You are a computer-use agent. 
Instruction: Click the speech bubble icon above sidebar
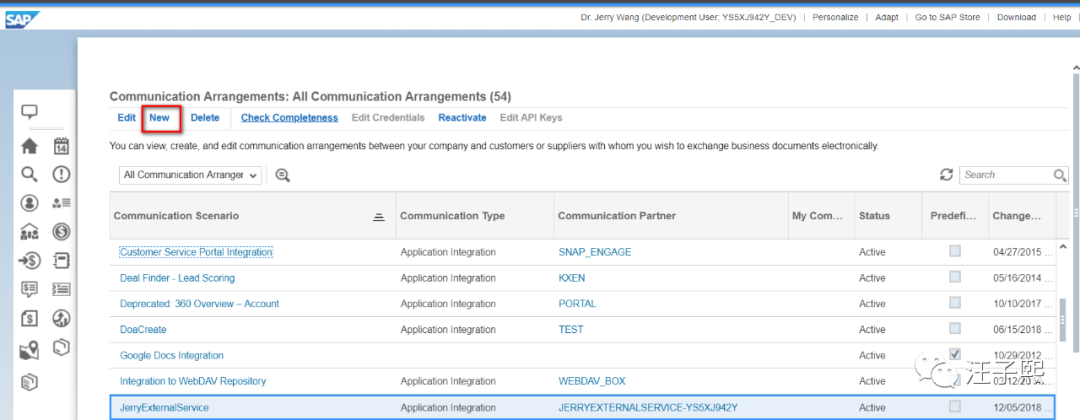pos(30,113)
